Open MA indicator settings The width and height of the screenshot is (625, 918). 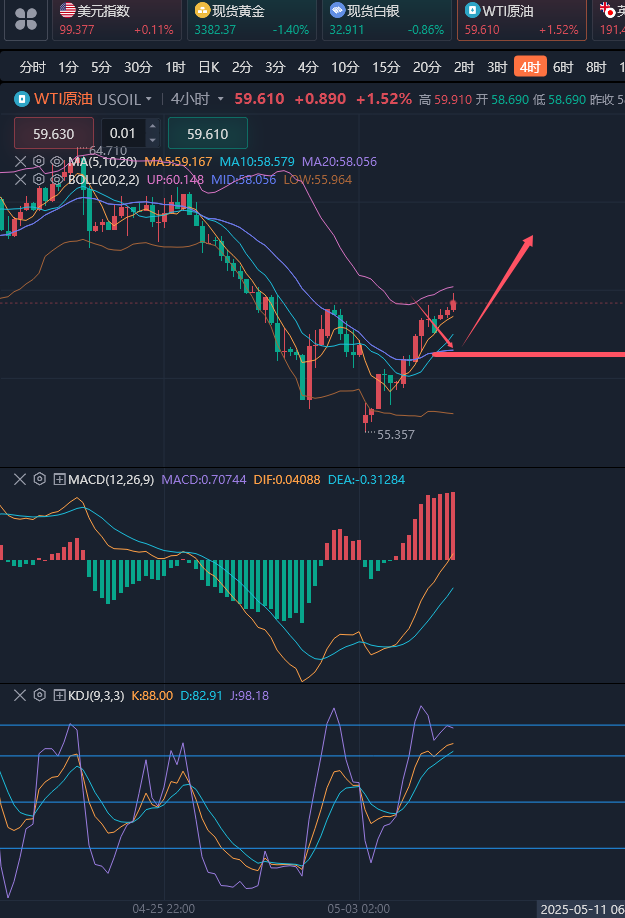[39, 162]
